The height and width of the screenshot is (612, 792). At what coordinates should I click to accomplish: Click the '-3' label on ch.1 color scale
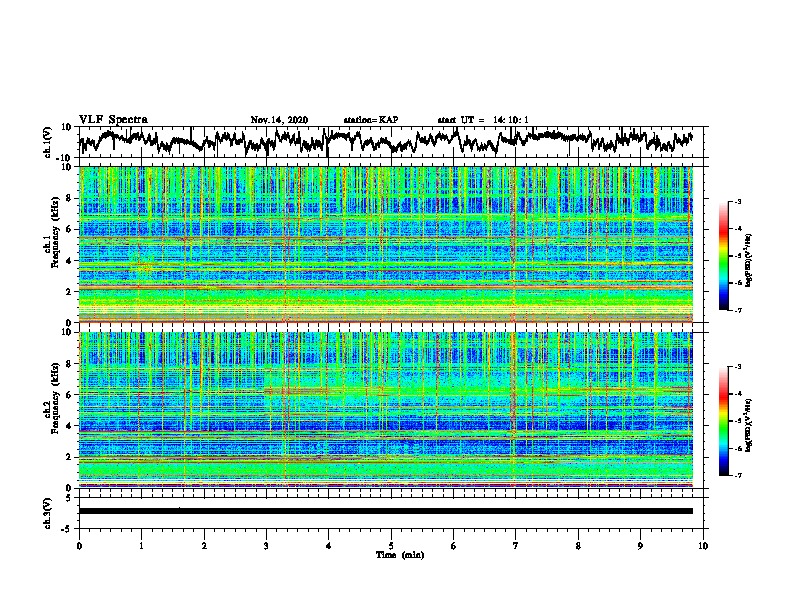738,201
